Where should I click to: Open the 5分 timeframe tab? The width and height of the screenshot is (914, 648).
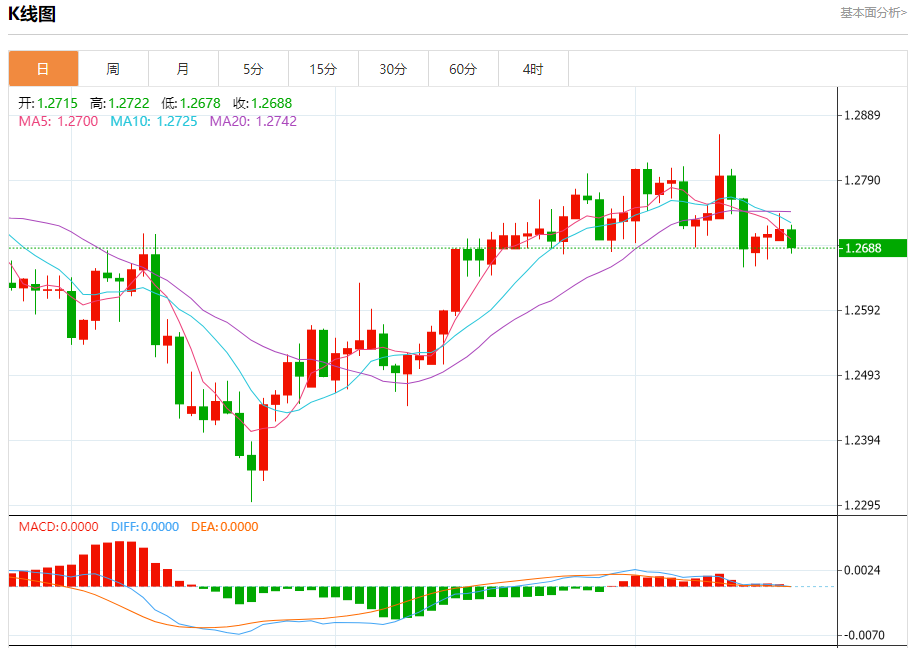(253, 69)
